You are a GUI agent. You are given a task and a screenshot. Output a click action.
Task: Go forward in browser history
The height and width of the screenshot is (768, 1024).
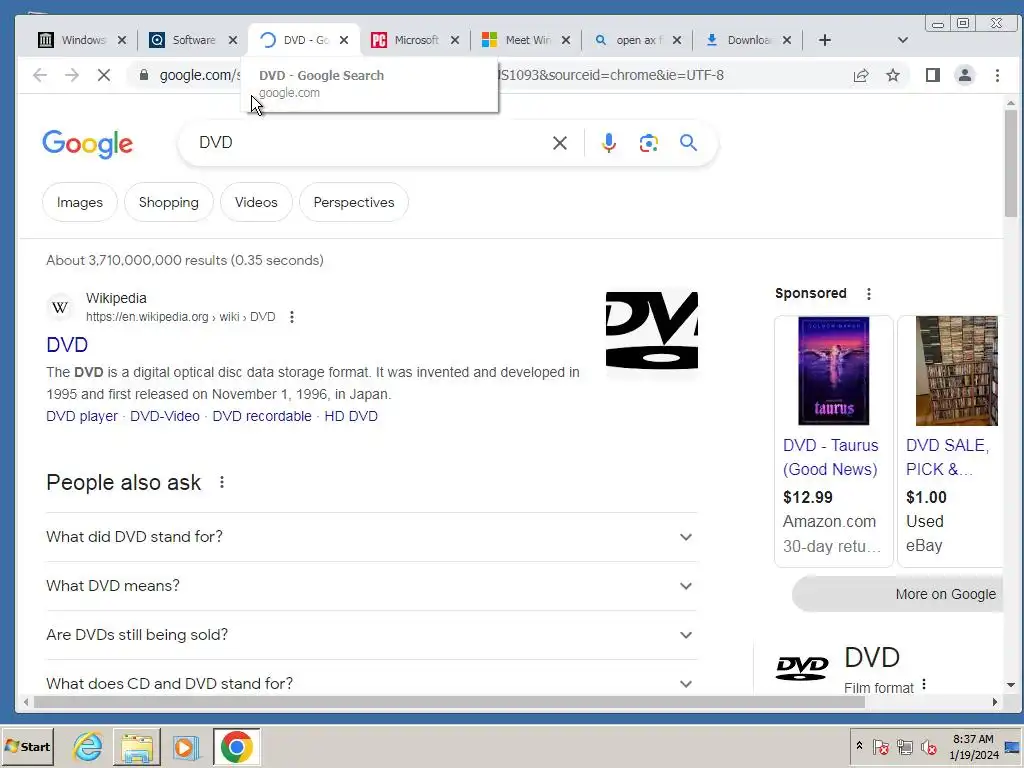(x=72, y=75)
